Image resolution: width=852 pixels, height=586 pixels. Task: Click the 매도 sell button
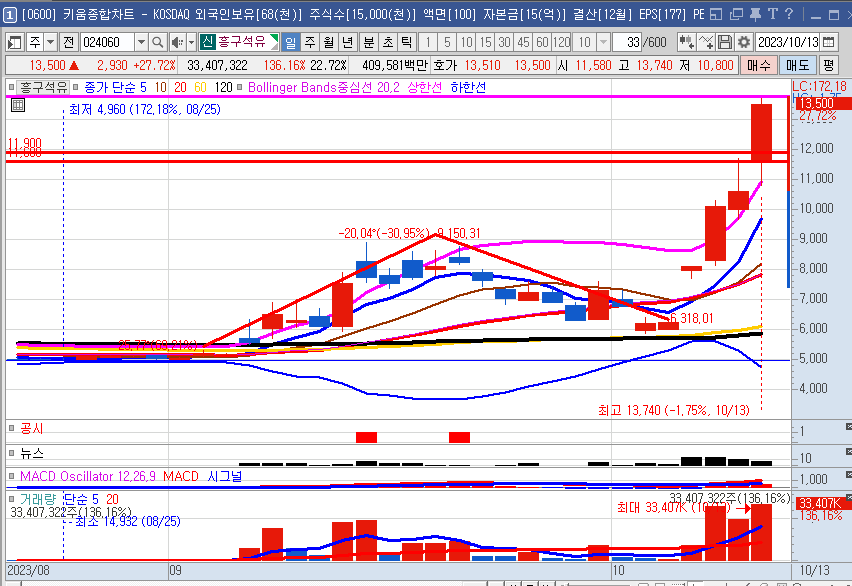[796, 64]
